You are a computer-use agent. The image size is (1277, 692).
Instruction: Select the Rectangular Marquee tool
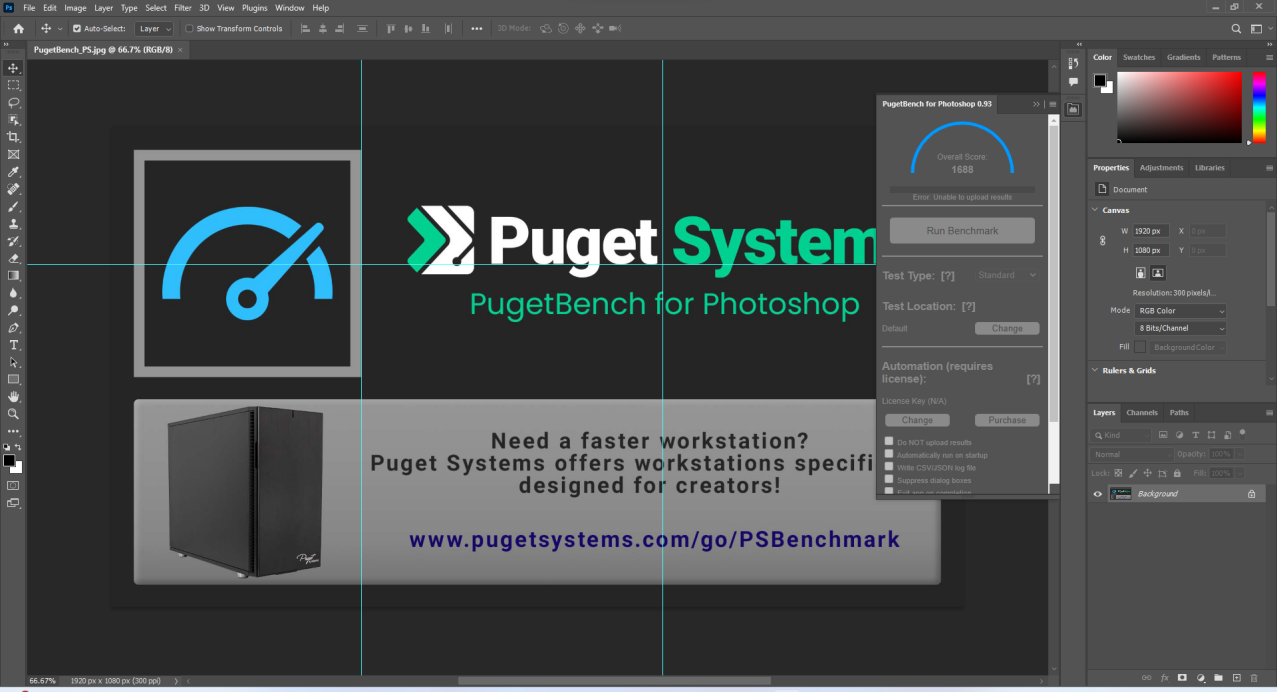[x=13, y=85]
